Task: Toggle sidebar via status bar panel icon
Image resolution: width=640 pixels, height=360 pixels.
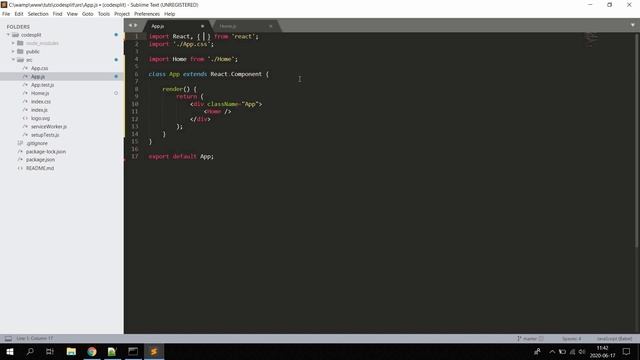Action: [x=8, y=339]
